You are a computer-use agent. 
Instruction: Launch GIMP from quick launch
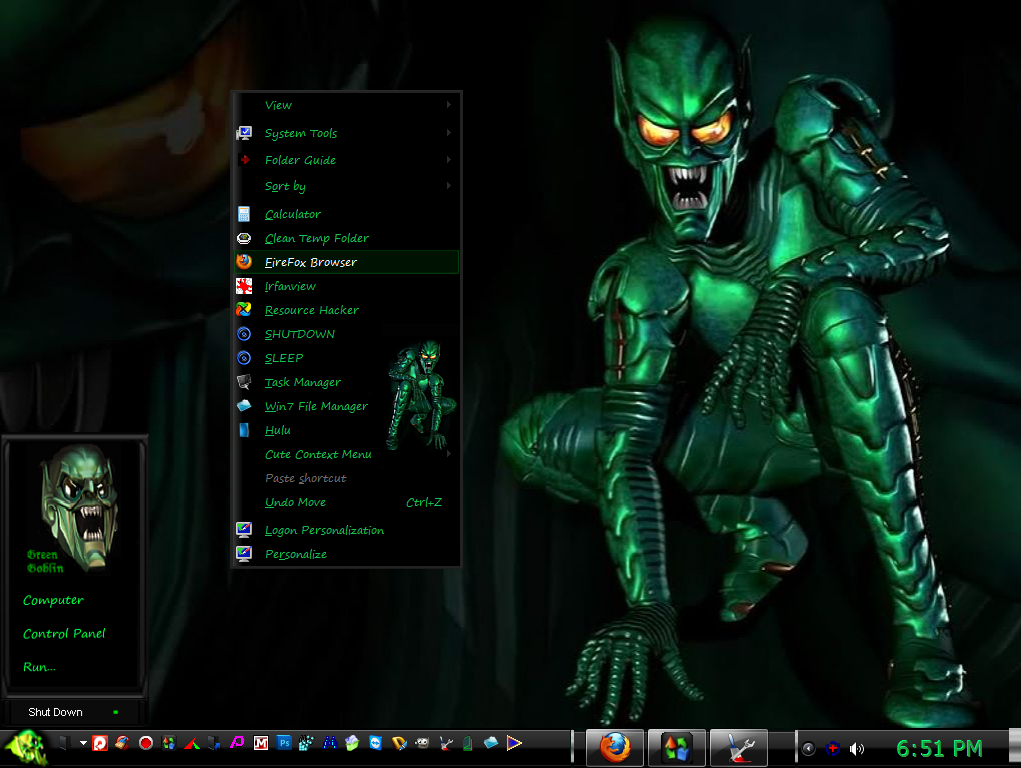pos(423,743)
